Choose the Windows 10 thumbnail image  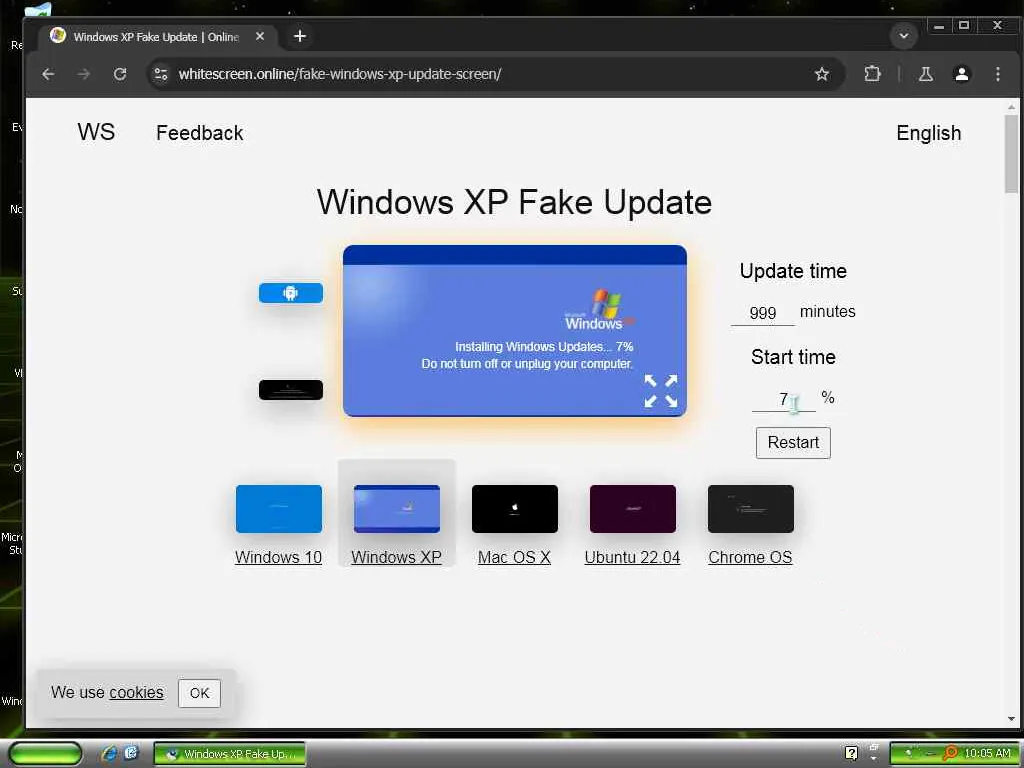click(x=279, y=509)
